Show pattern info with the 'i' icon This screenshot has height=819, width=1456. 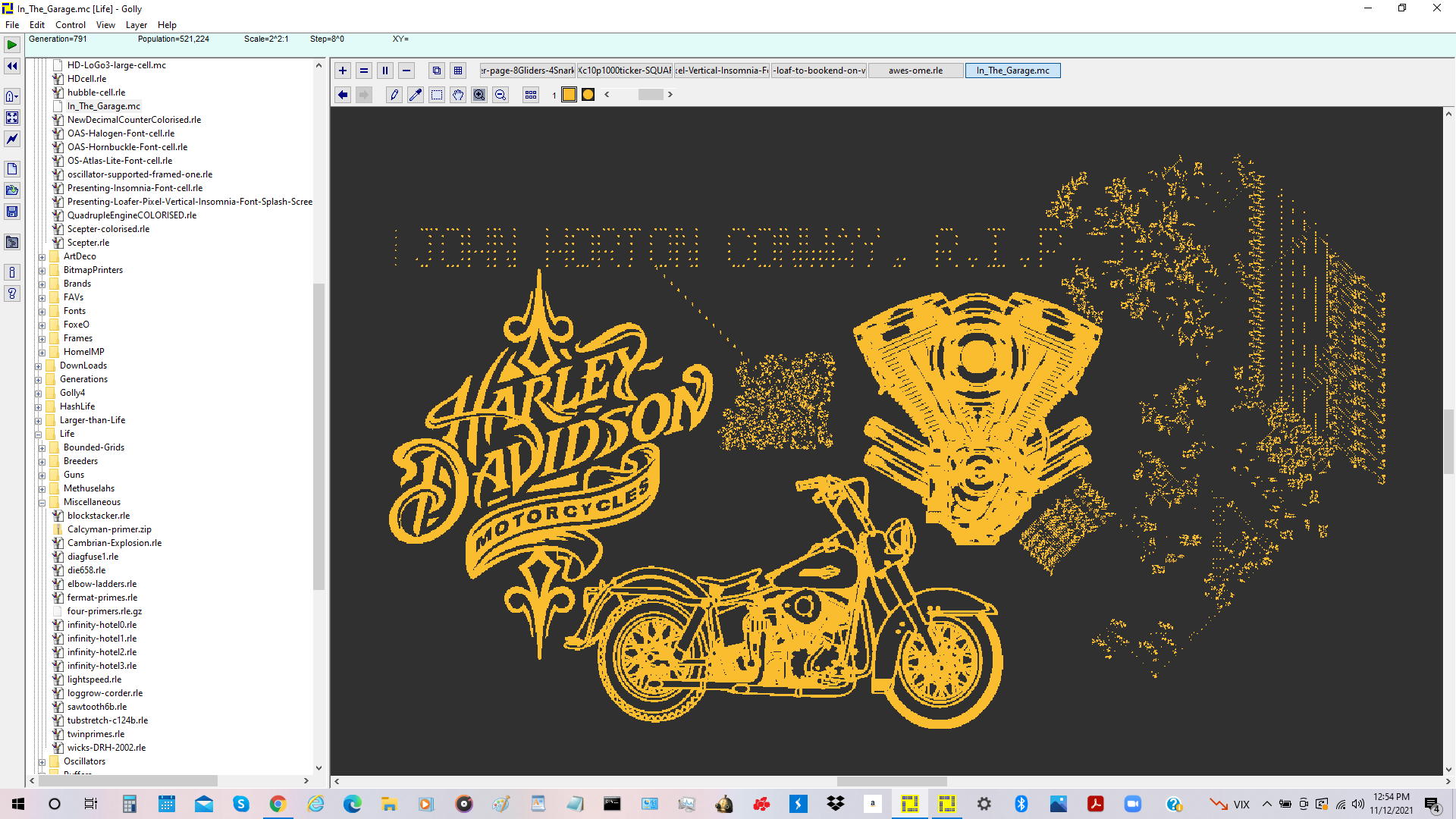click(12, 272)
